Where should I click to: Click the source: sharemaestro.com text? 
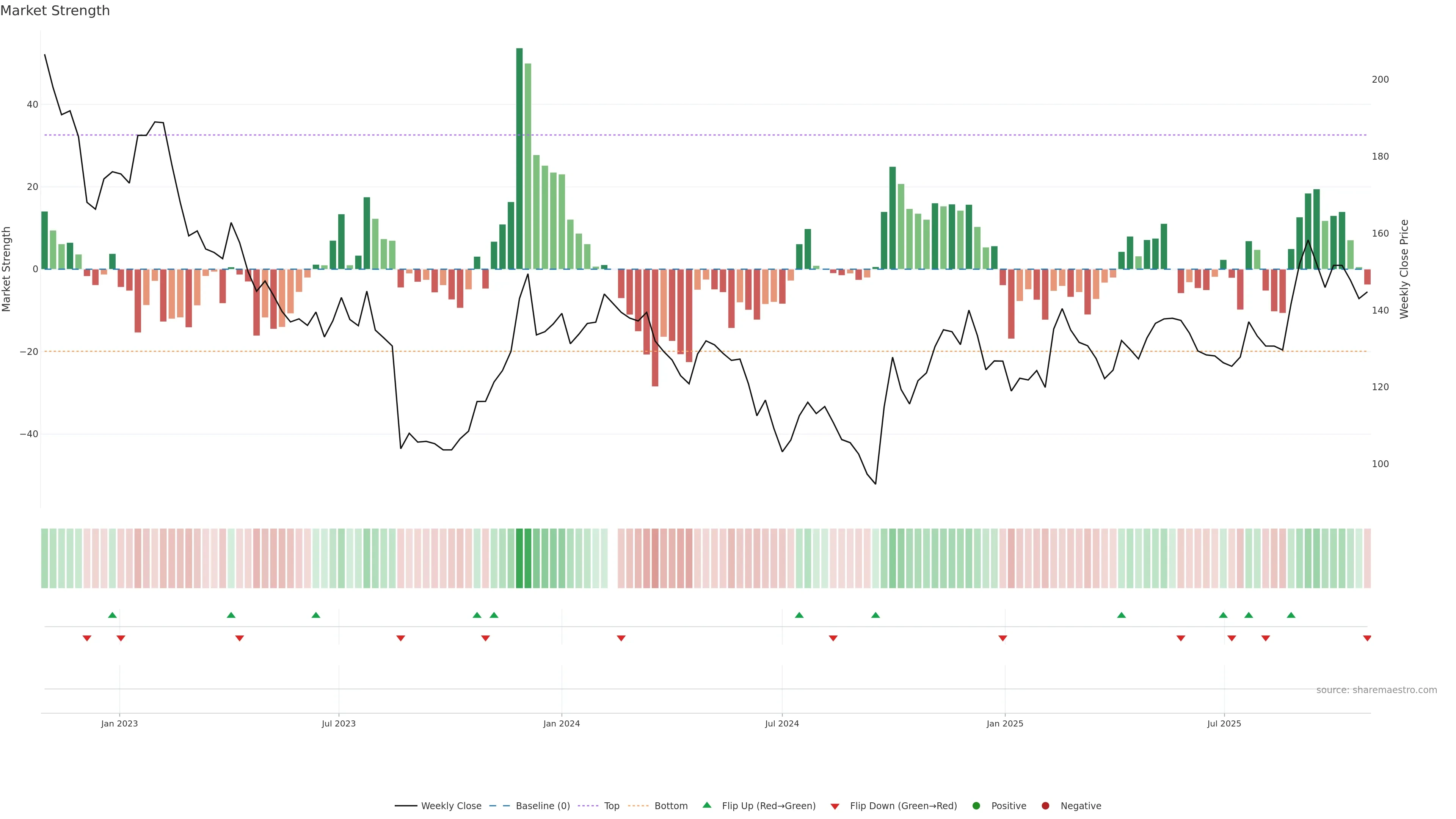[x=1376, y=690]
